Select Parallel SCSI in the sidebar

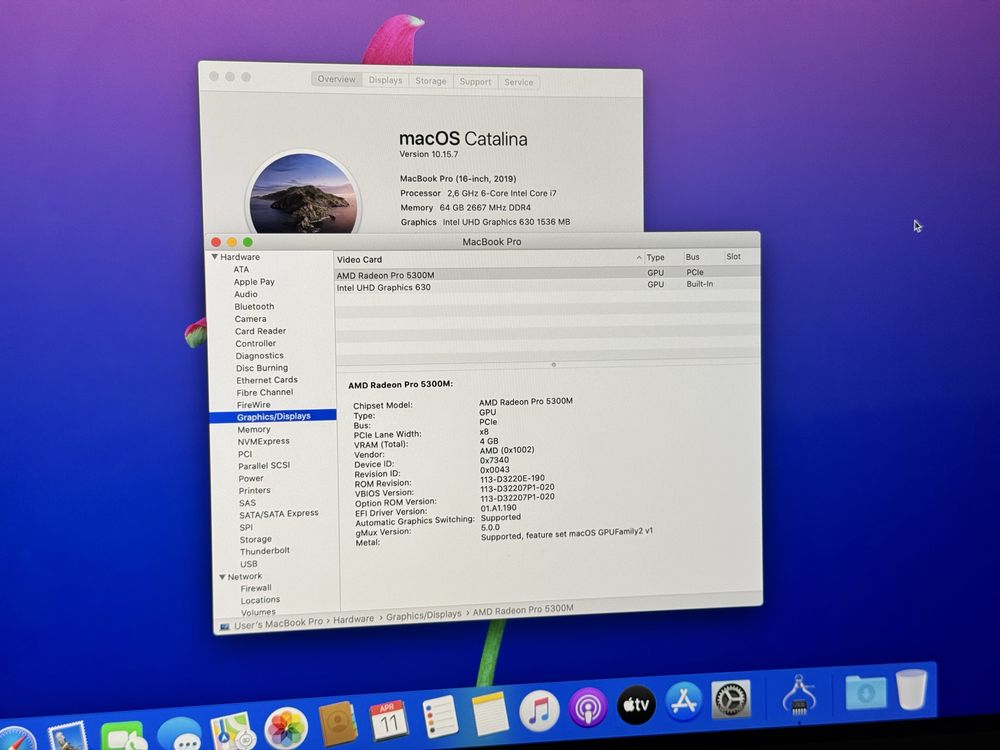pos(264,466)
